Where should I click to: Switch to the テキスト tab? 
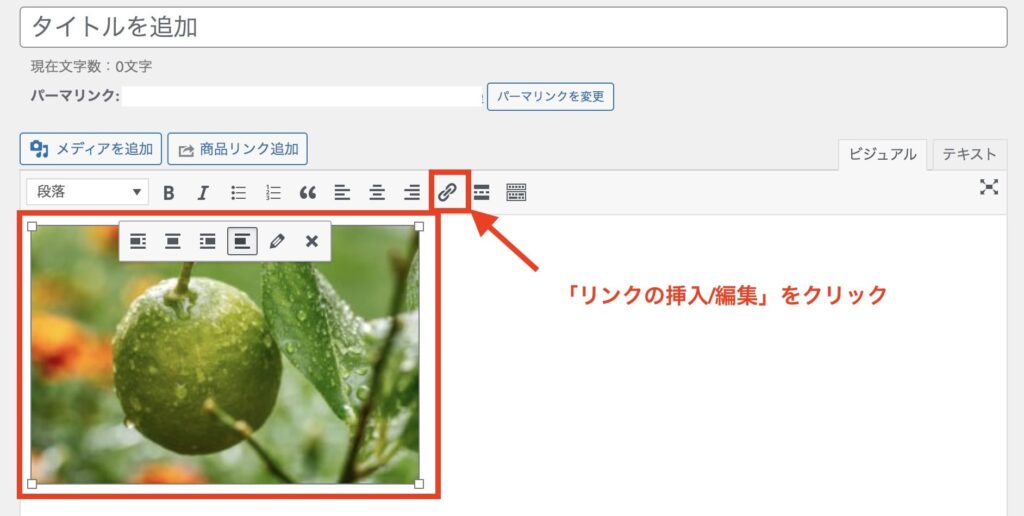969,155
